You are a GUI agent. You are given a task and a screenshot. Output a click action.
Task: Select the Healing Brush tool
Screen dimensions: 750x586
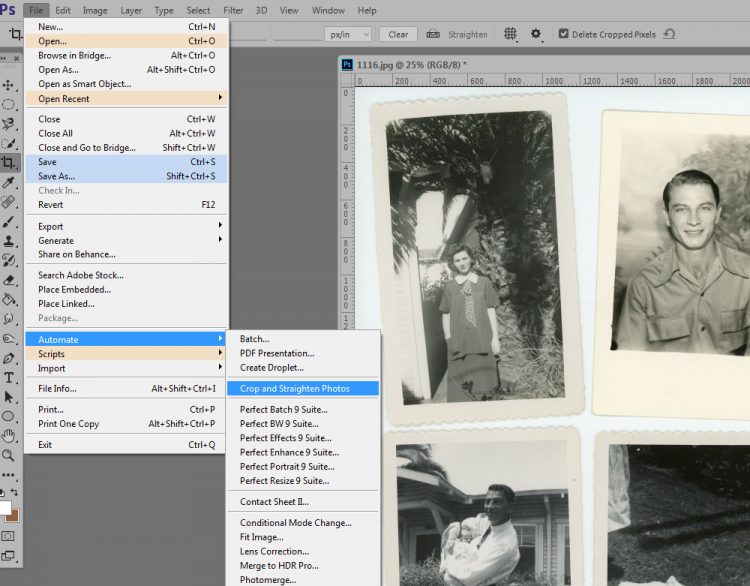[x=8, y=202]
